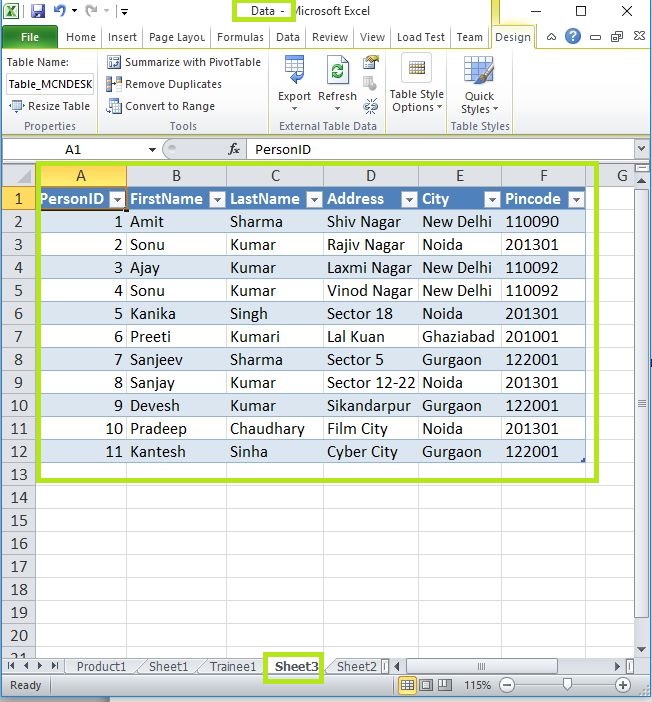652x702 pixels.
Task: Select the Load Test ribbon tab
Action: click(x=420, y=37)
